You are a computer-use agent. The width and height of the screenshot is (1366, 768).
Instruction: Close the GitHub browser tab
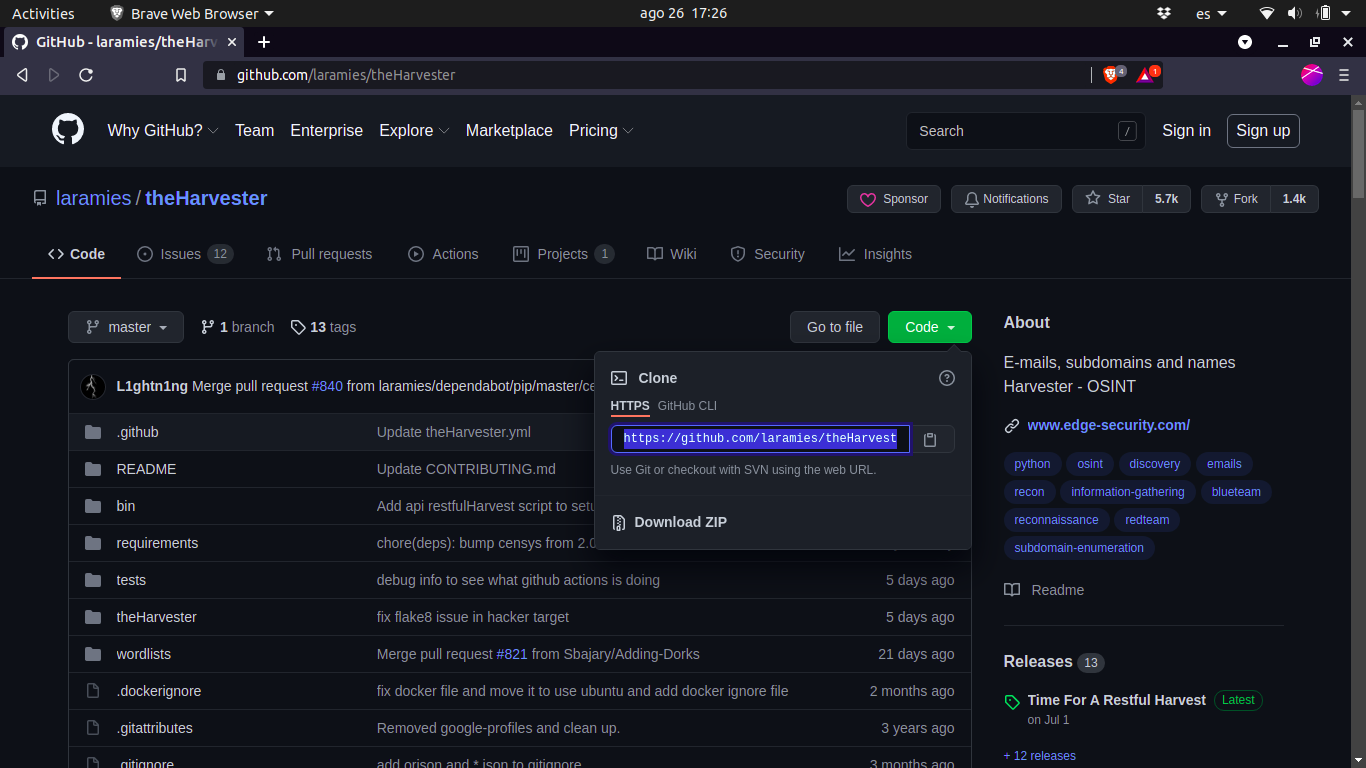(232, 42)
